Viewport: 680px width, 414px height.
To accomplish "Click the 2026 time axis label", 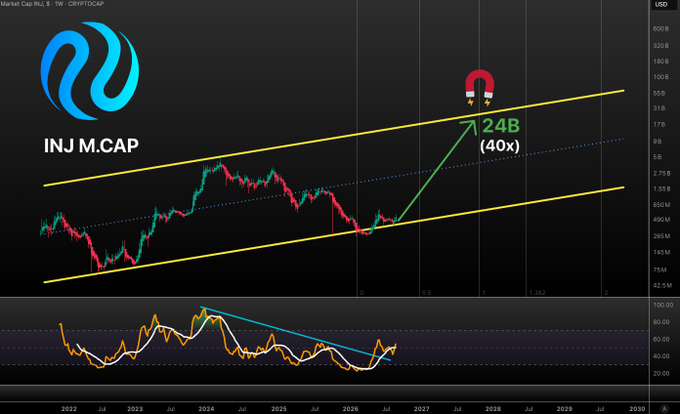I will click(350, 409).
